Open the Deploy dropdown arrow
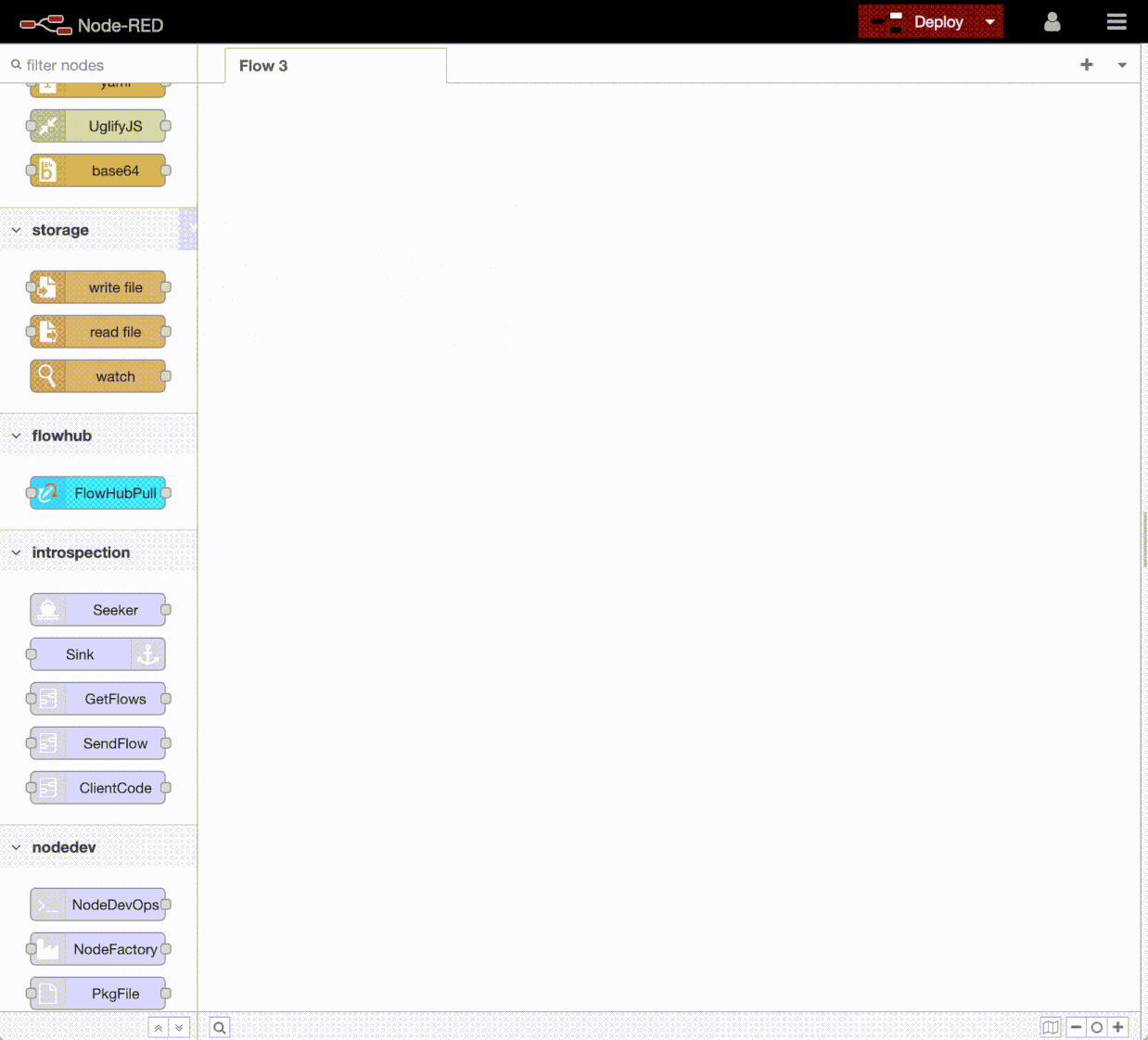This screenshot has width=1148, height=1040. [x=990, y=20]
